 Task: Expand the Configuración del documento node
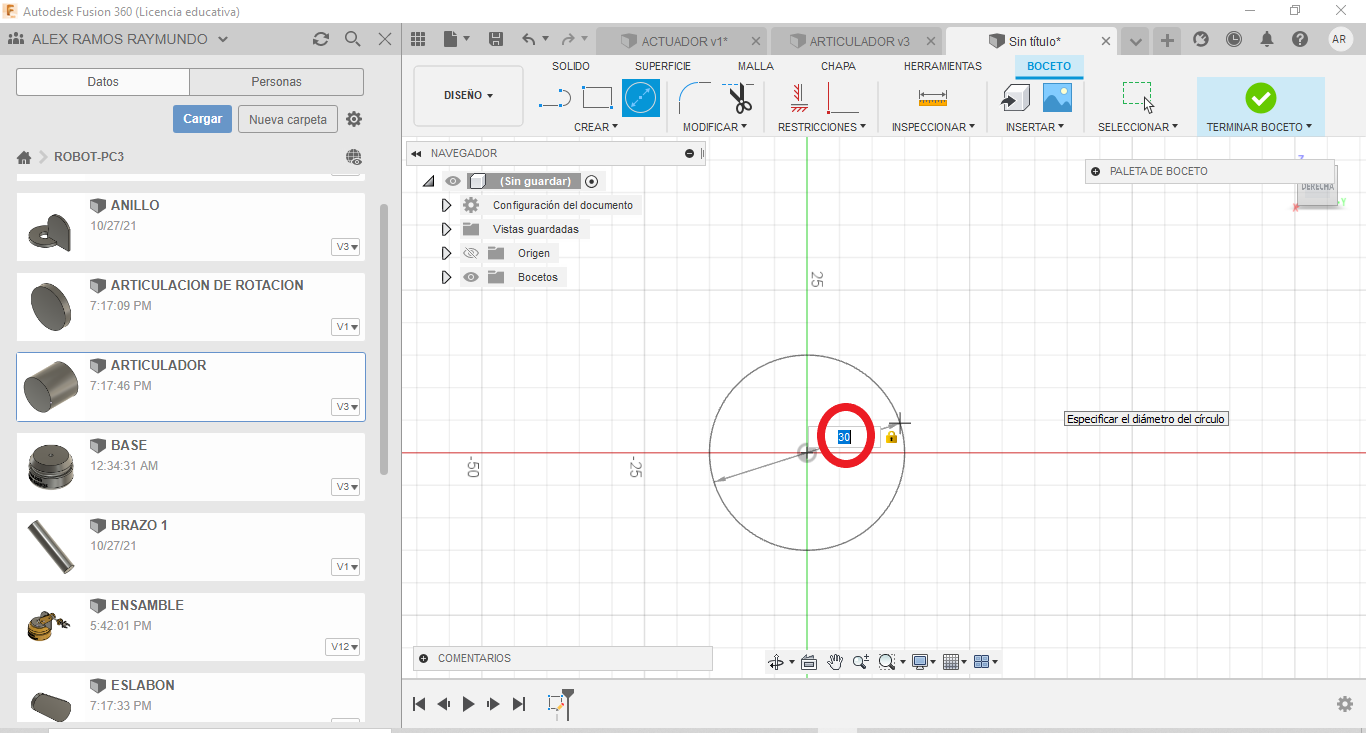446,205
